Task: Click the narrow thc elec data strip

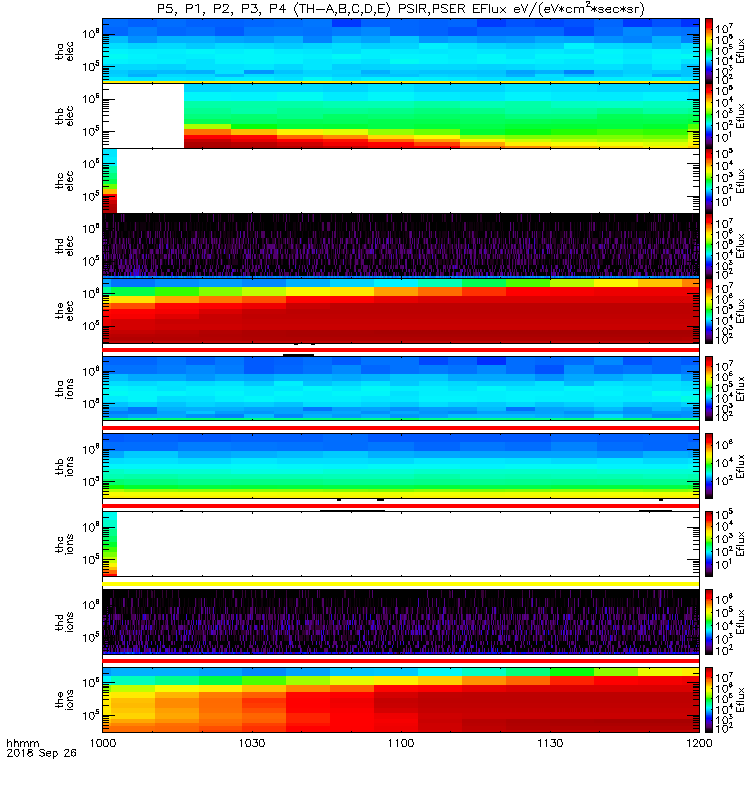Action: 110,181
